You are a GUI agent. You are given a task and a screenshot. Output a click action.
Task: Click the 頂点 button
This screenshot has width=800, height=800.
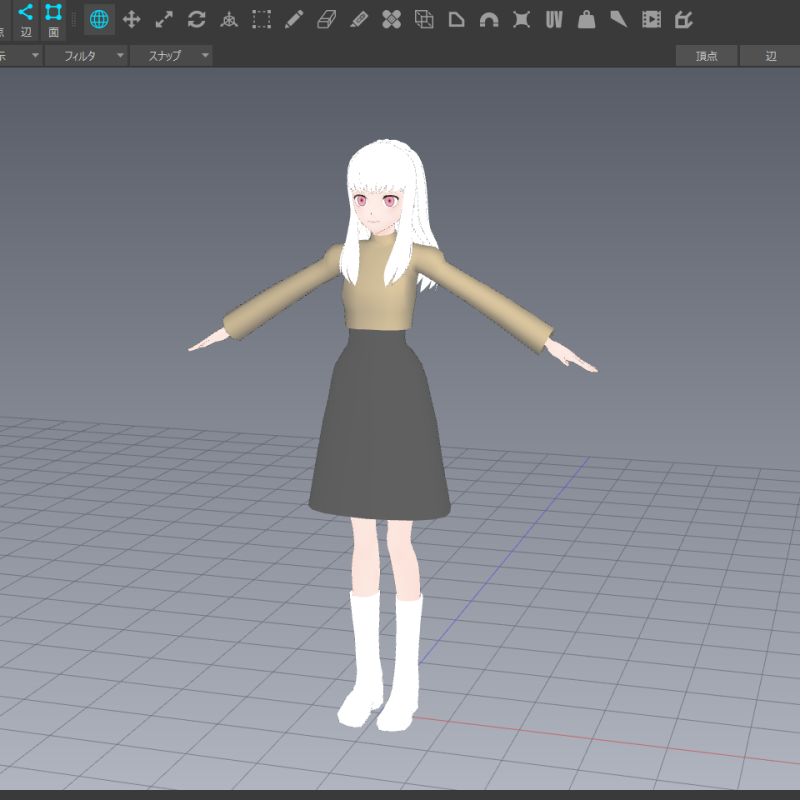[707, 56]
